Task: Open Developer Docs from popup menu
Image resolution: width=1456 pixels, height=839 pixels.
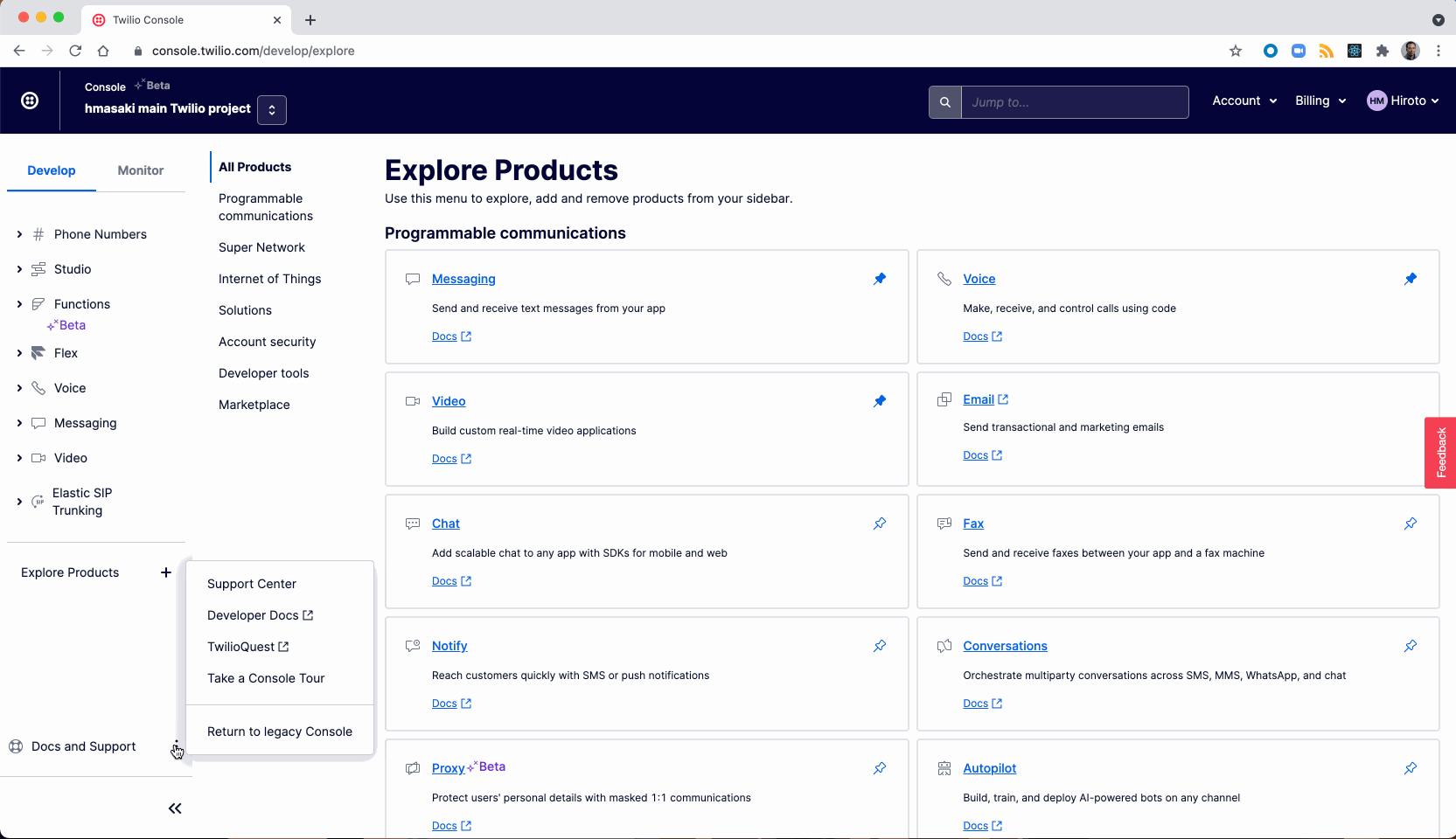Action: (x=260, y=615)
